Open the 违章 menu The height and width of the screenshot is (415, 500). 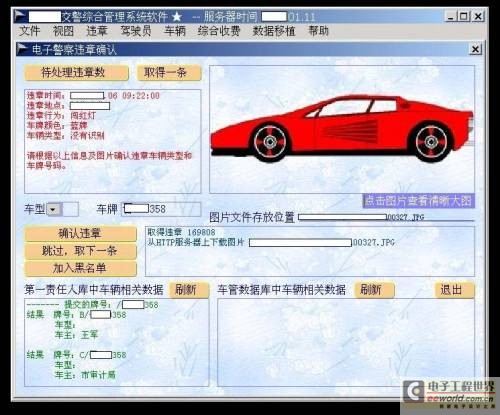97,31
